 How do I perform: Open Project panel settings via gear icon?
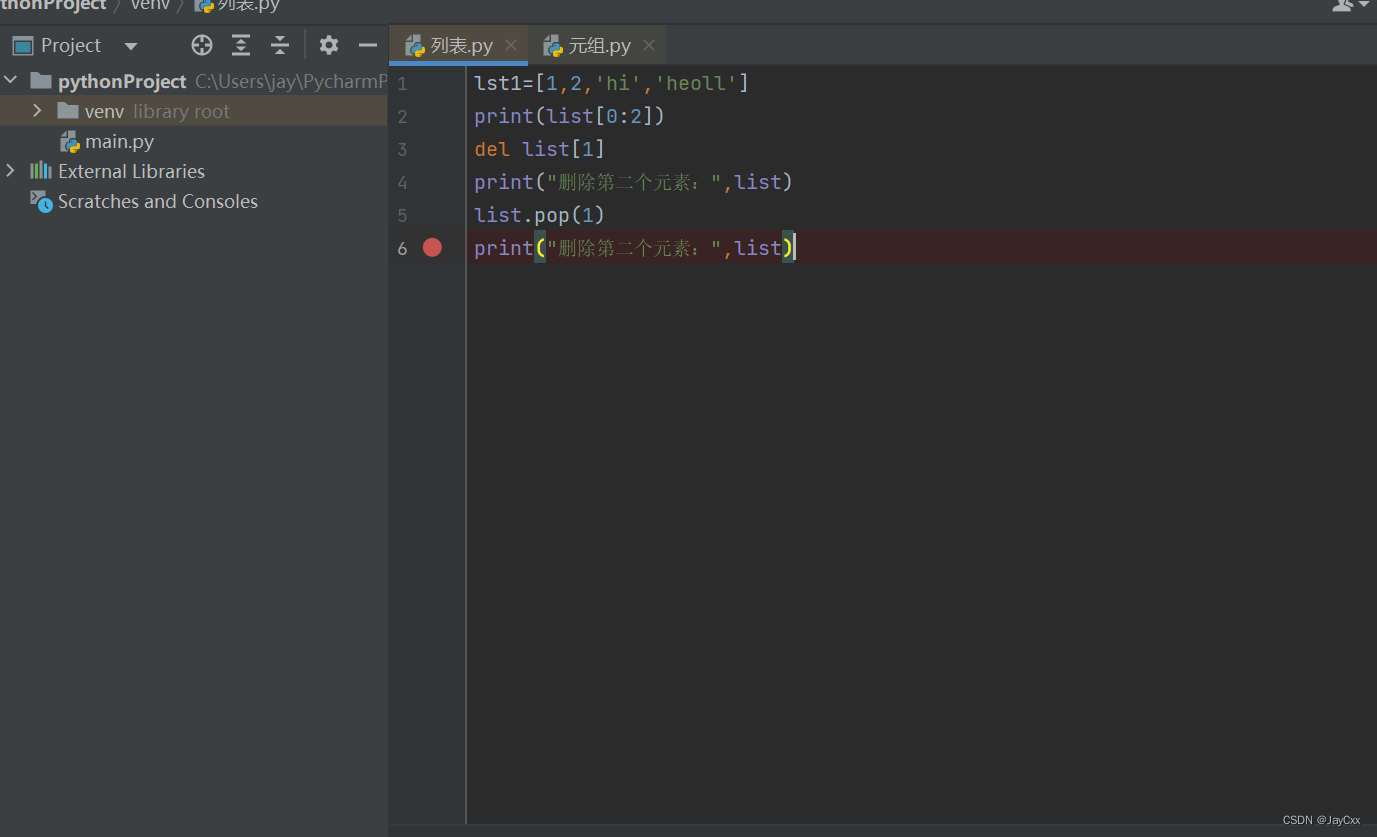pyautogui.click(x=328, y=44)
